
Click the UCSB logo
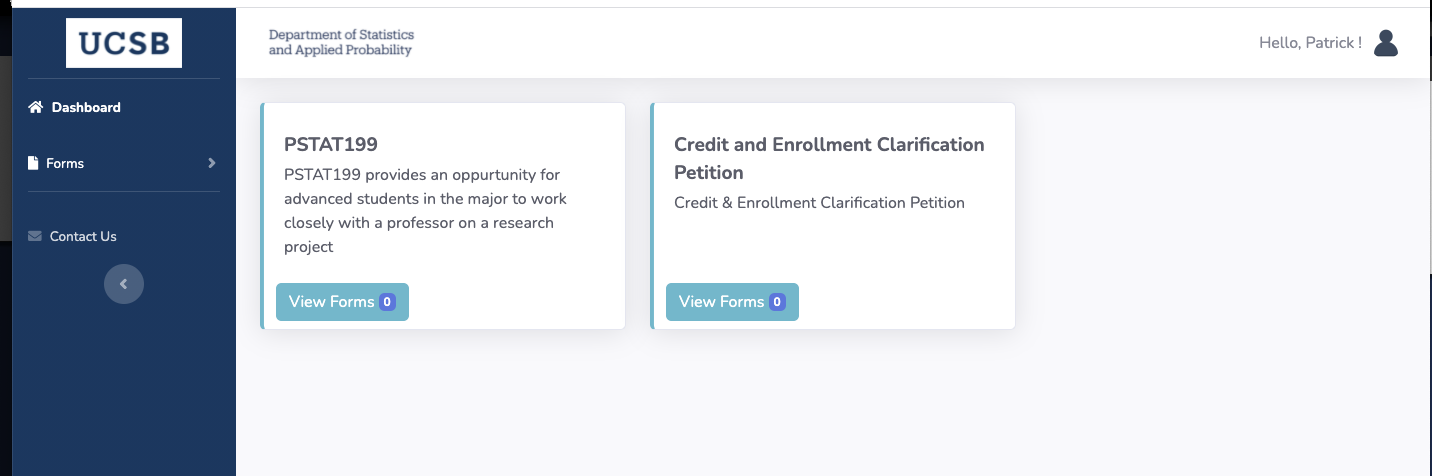tap(124, 43)
